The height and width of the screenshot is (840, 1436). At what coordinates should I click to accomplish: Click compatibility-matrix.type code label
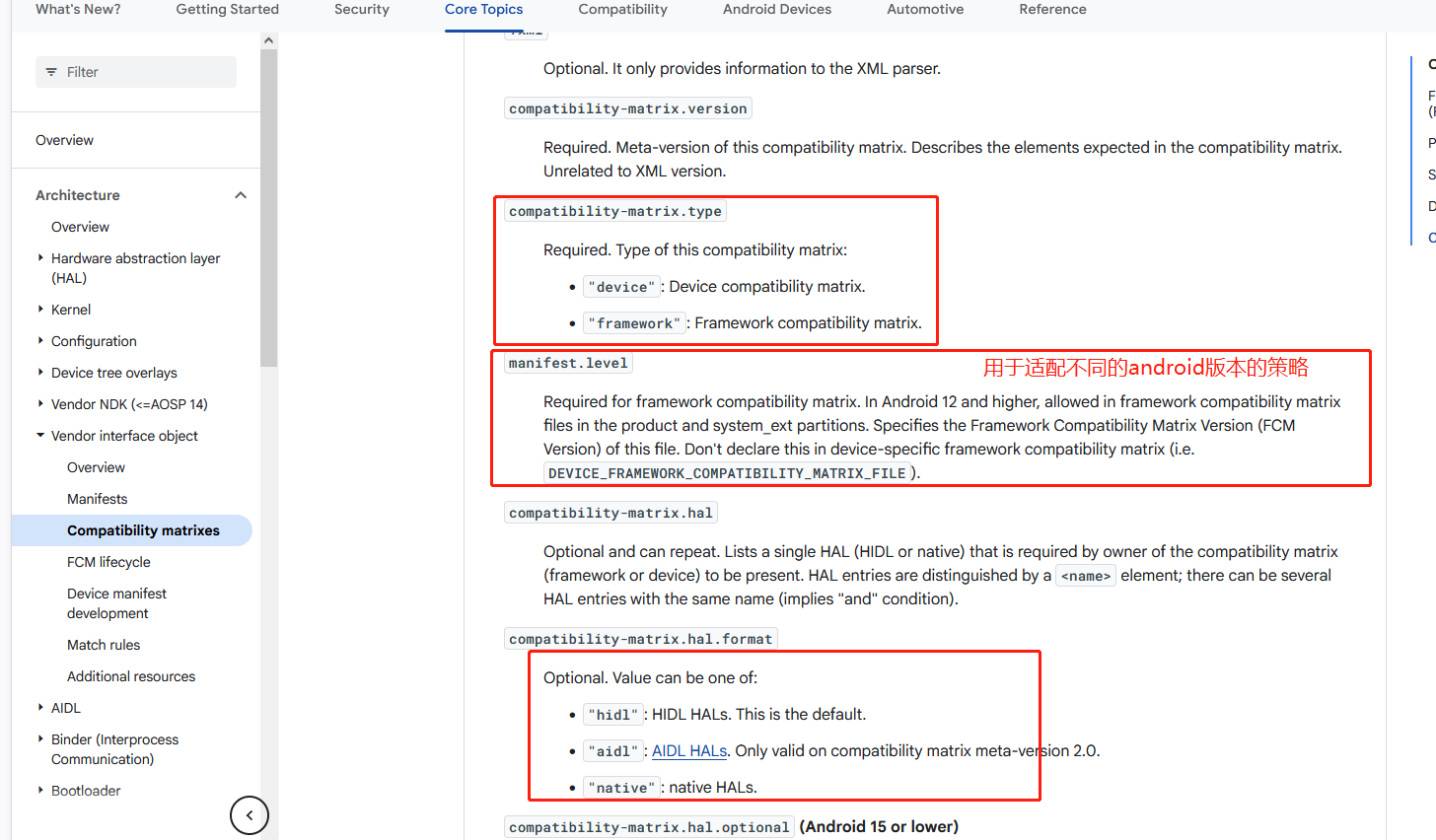click(x=615, y=211)
